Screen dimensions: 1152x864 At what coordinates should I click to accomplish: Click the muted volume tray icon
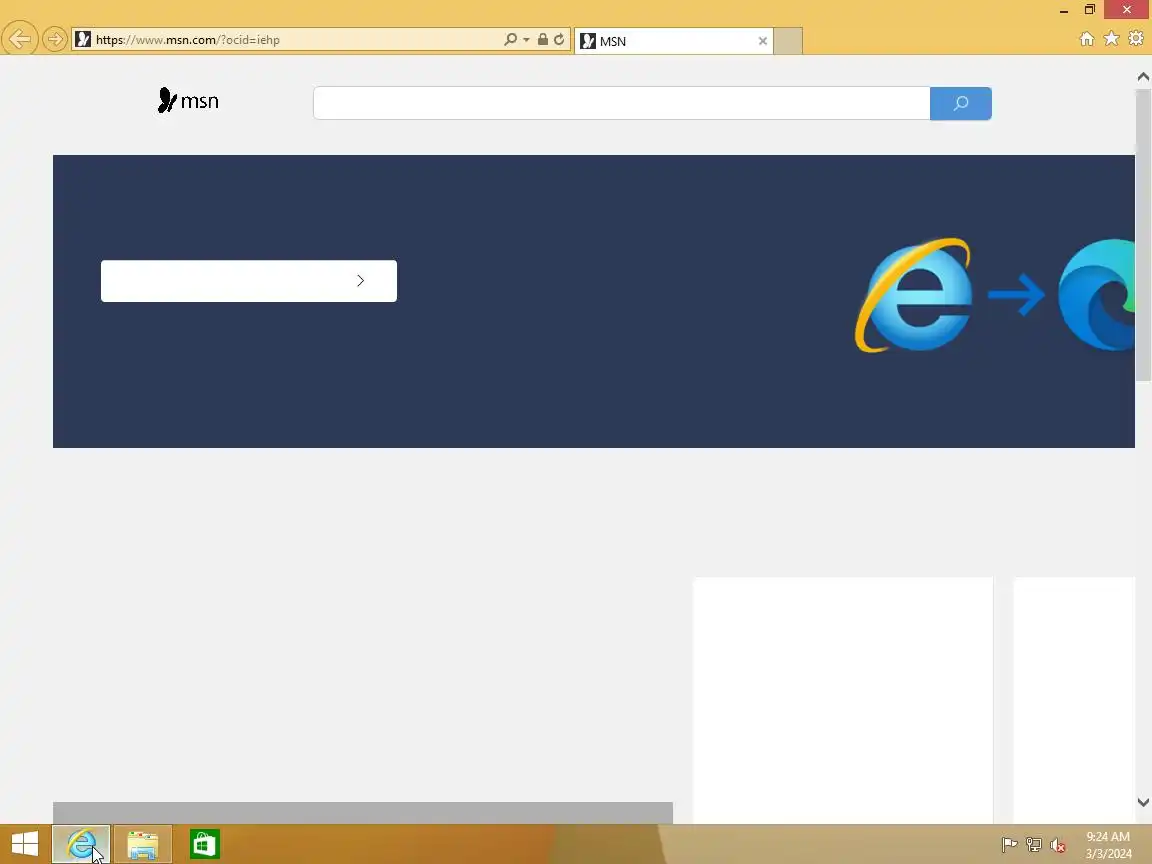[x=1058, y=845]
